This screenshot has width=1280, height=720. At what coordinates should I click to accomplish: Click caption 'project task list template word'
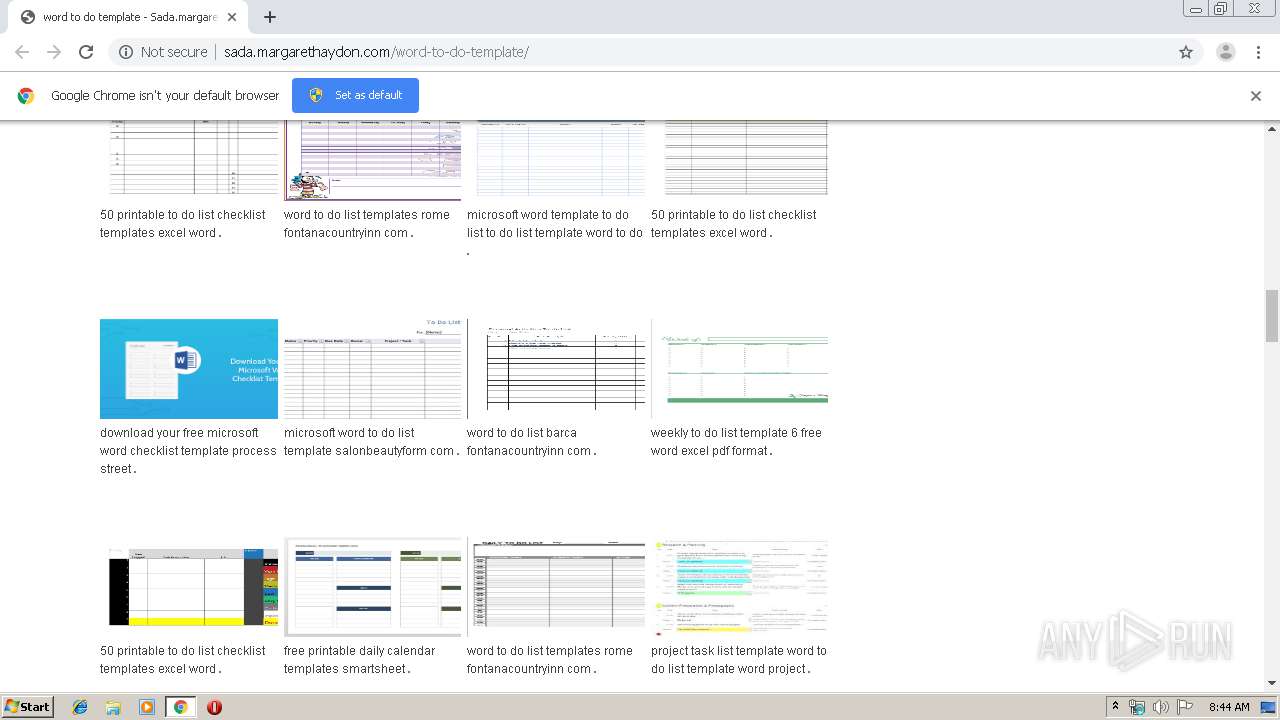pos(739,660)
